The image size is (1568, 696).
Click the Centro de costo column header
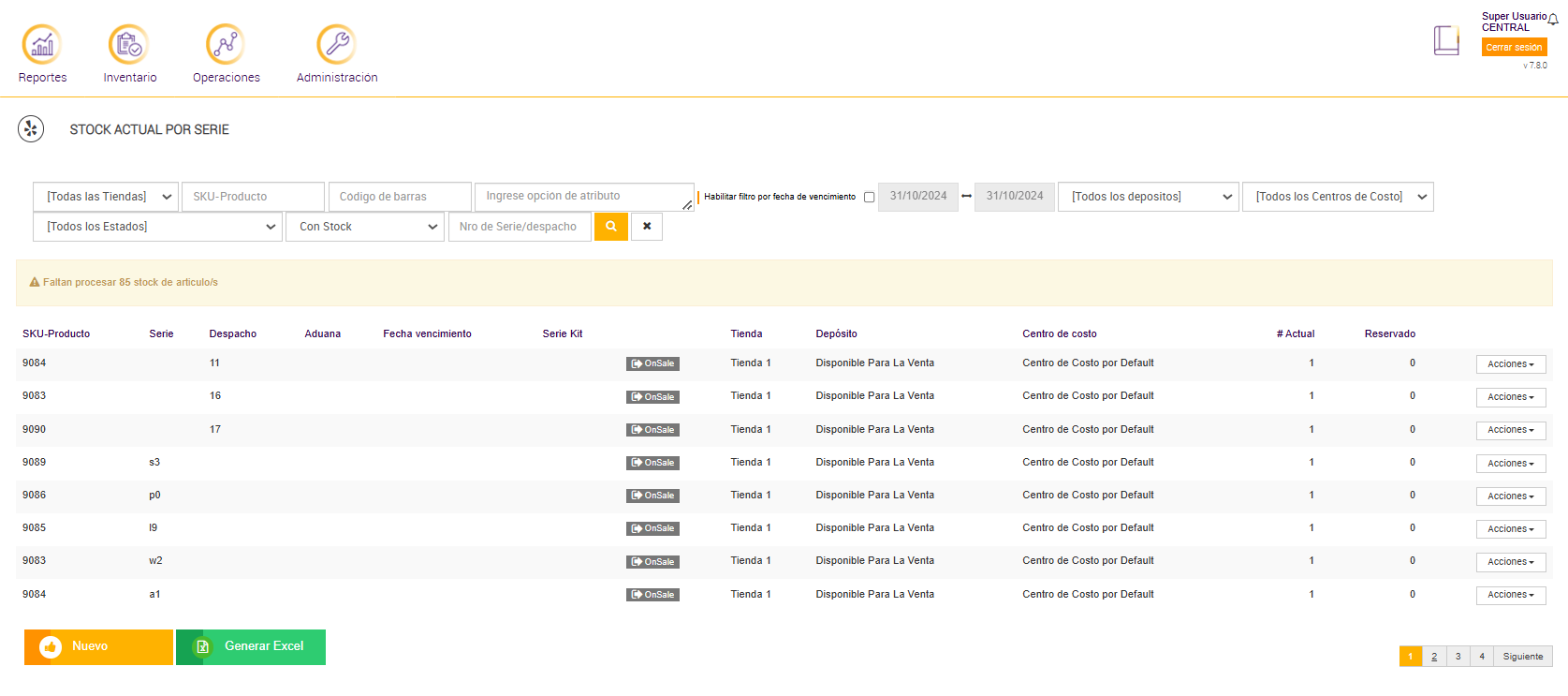1060,333
